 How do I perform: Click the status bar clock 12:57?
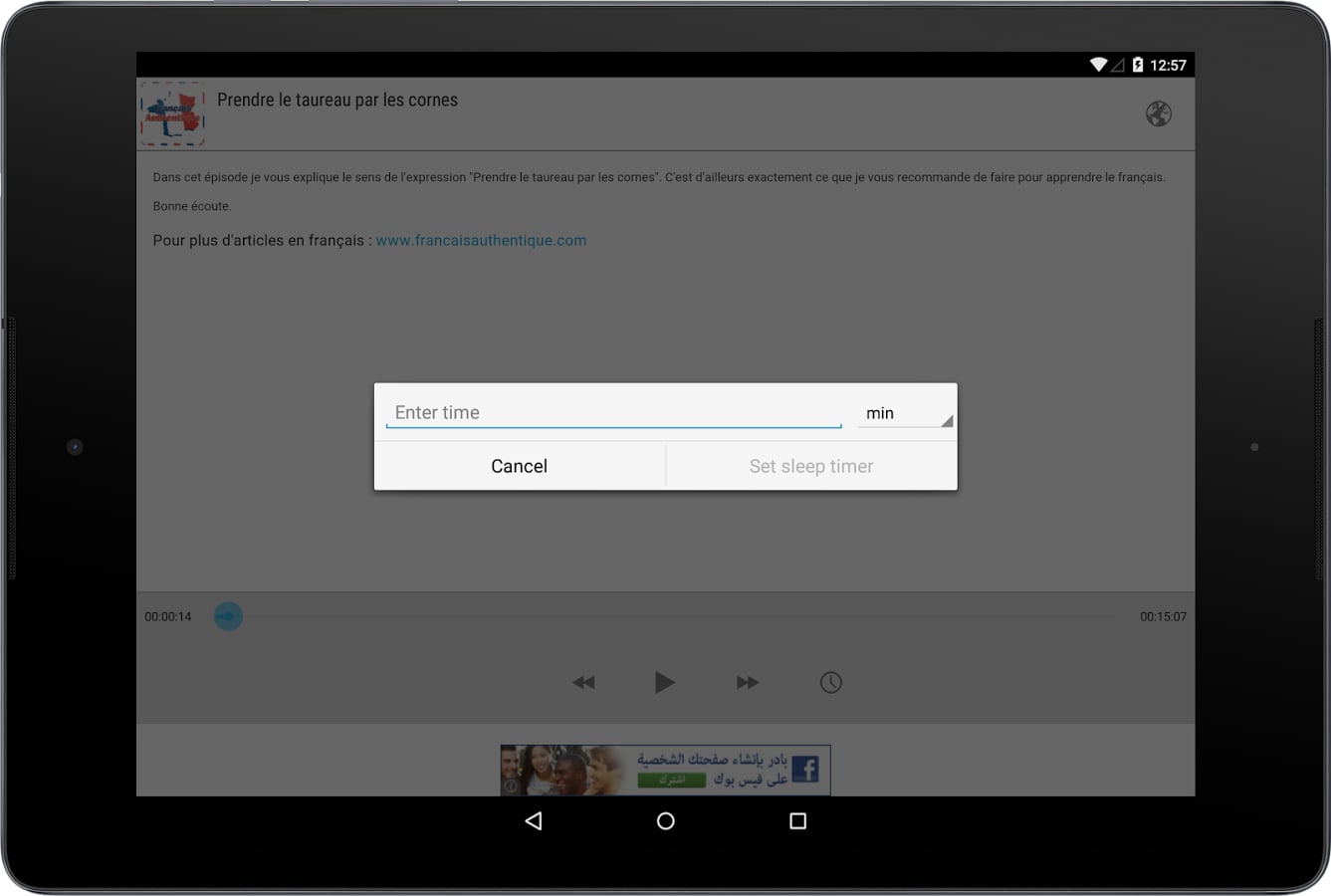[1168, 65]
